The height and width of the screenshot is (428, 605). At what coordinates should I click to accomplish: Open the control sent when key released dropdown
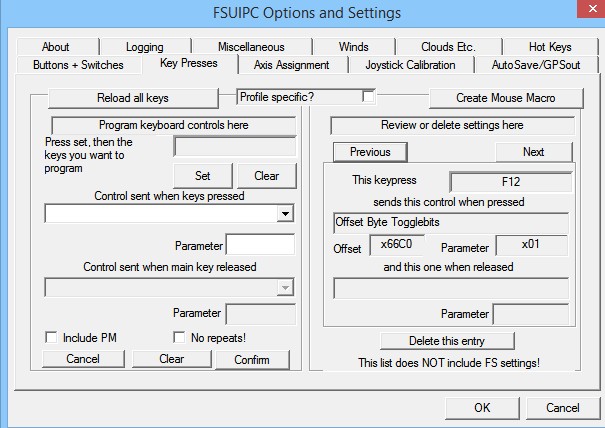pos(285,287)
